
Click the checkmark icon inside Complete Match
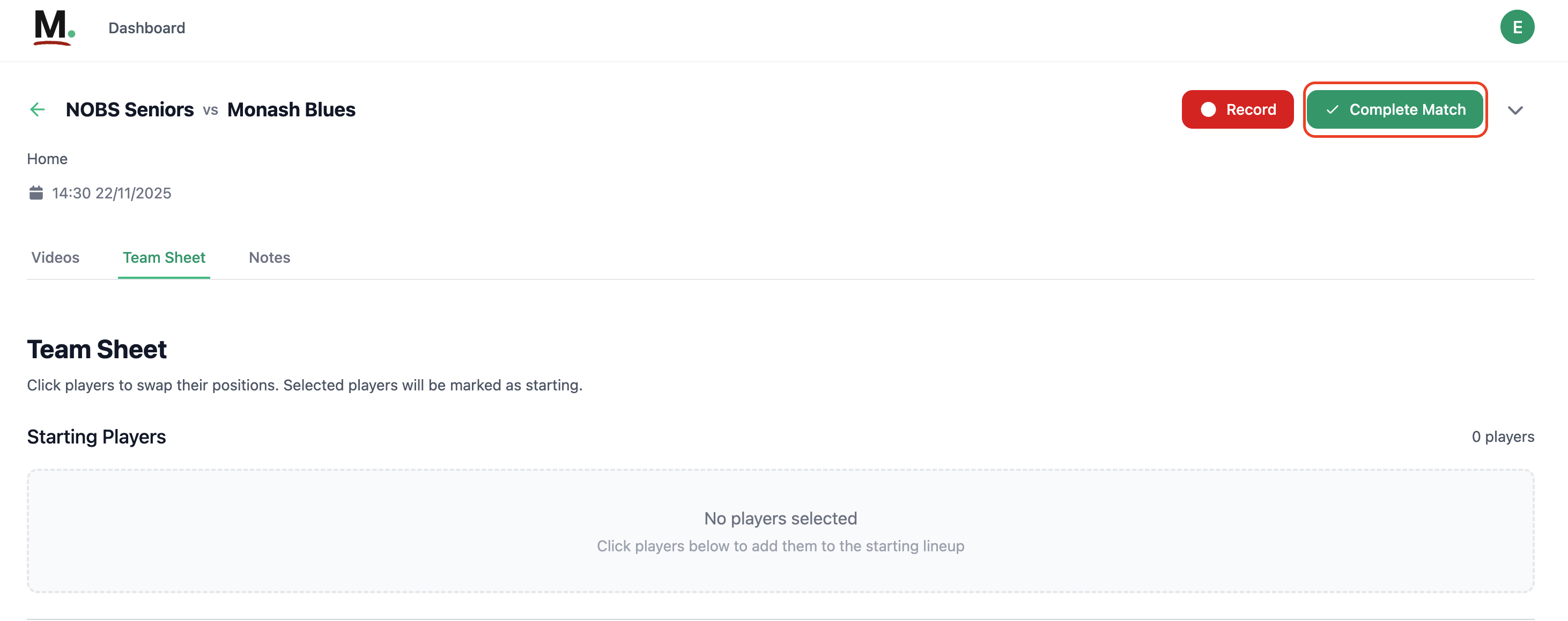pyautogui.click(x=1333, y=110)
